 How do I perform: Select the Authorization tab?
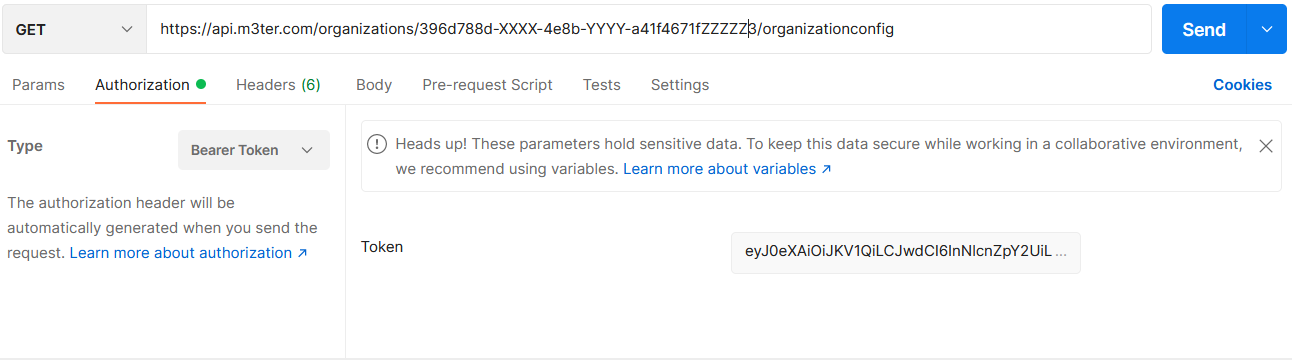tap(142, 85)
